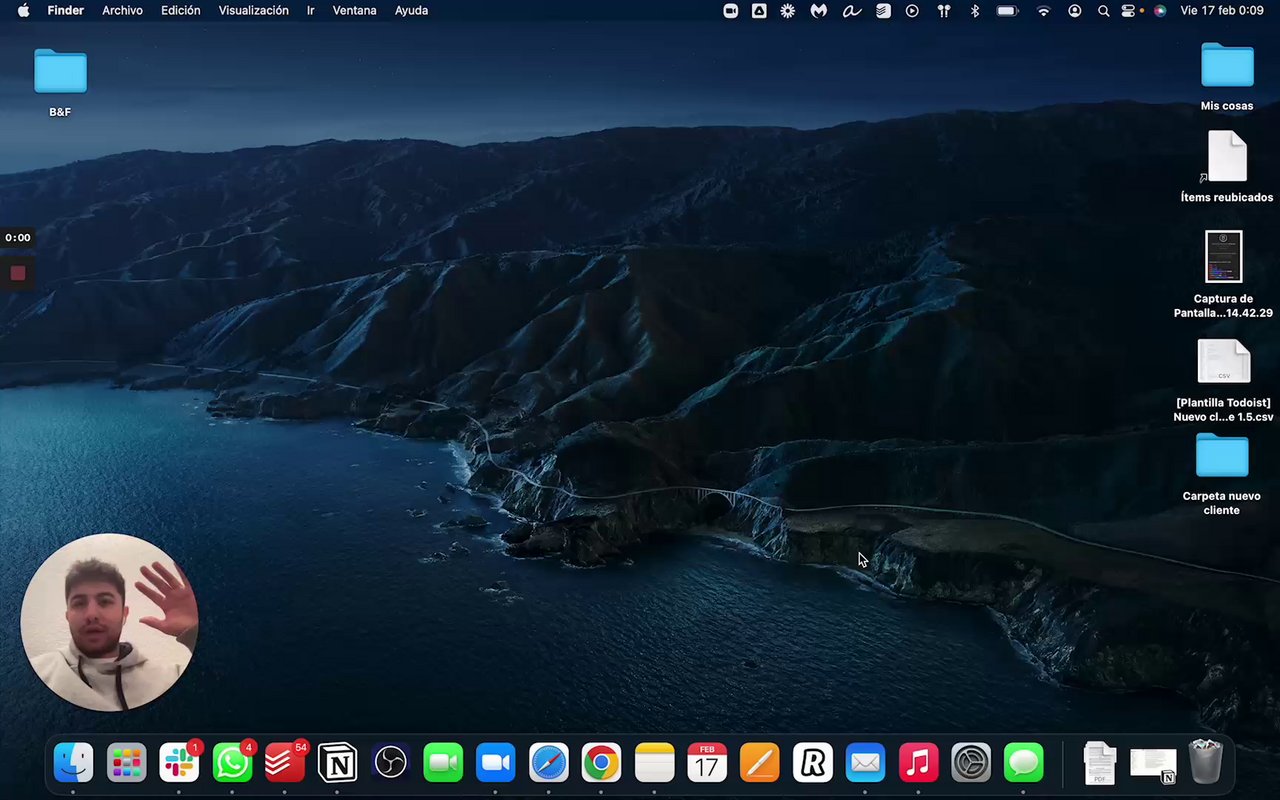The image size is (1280, 800).
Task: Open the Apple menu
Action: click(23, 11)
